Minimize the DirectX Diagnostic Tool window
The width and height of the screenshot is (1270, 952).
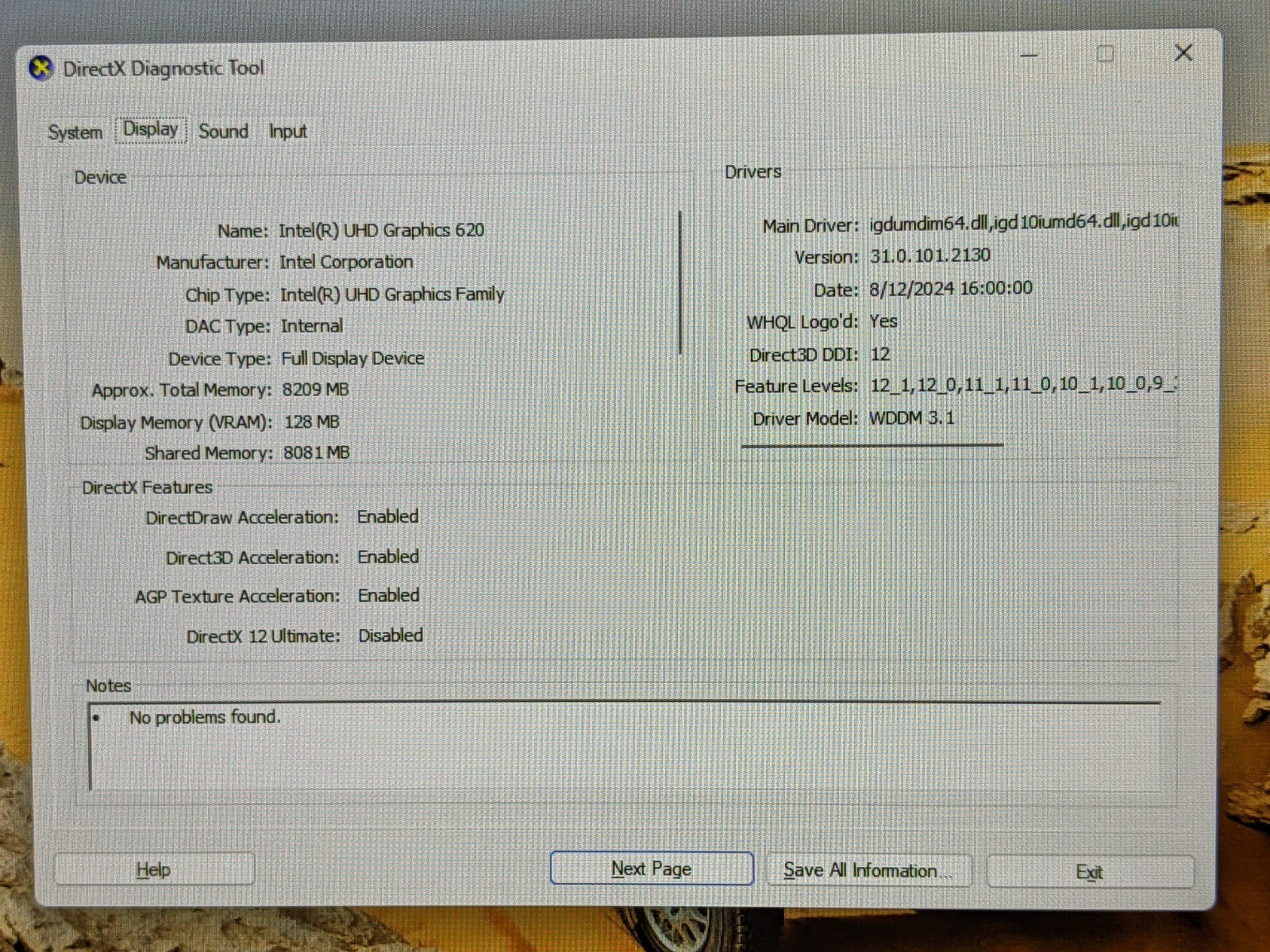tap(1029, 56)
